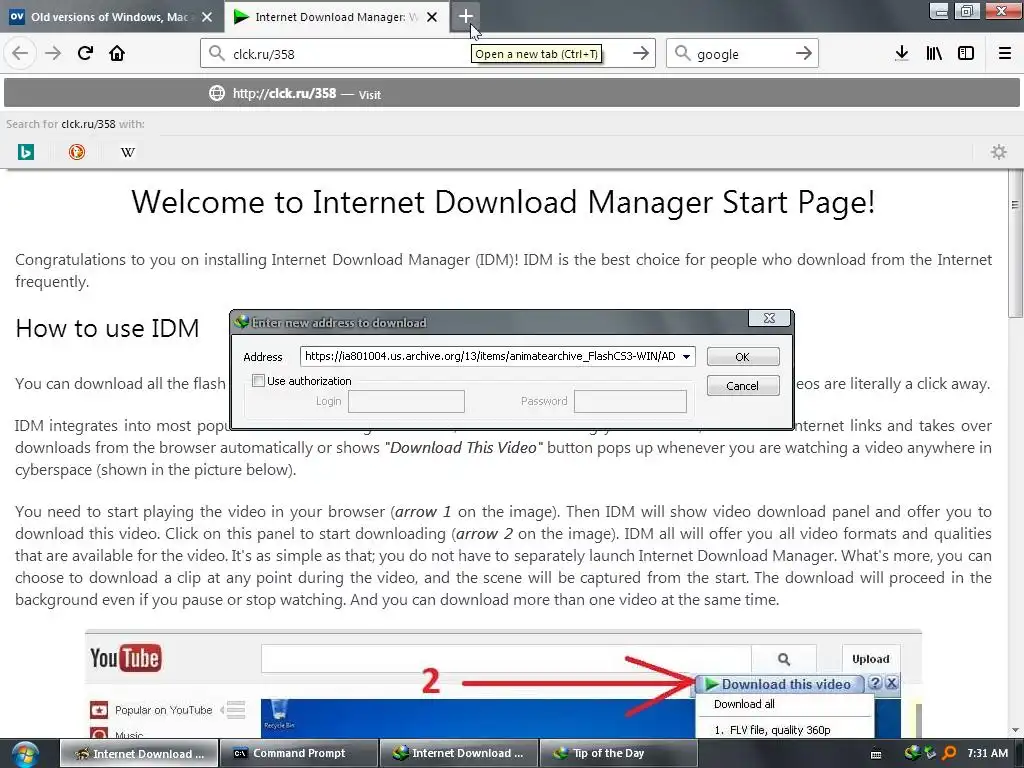Image resolution: width=1024 pixels, height=768 pixels.
Task: Choose Download all in the video menu
Action: 744,704
